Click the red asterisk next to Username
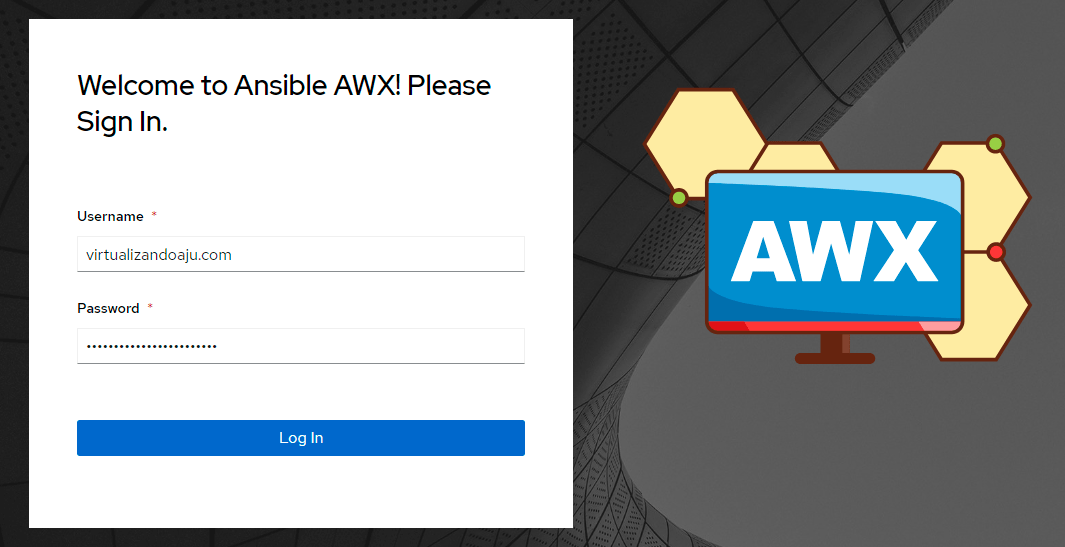 154,216
